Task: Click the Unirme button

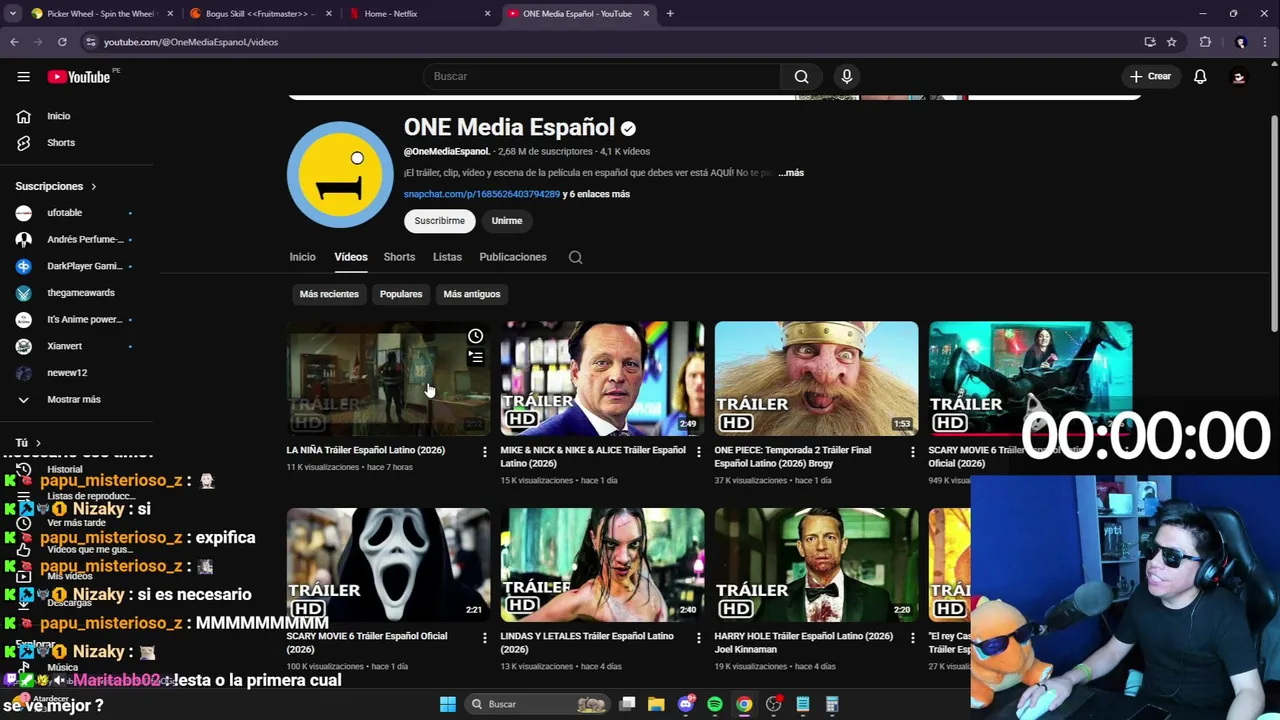Action: click(507, 221)
